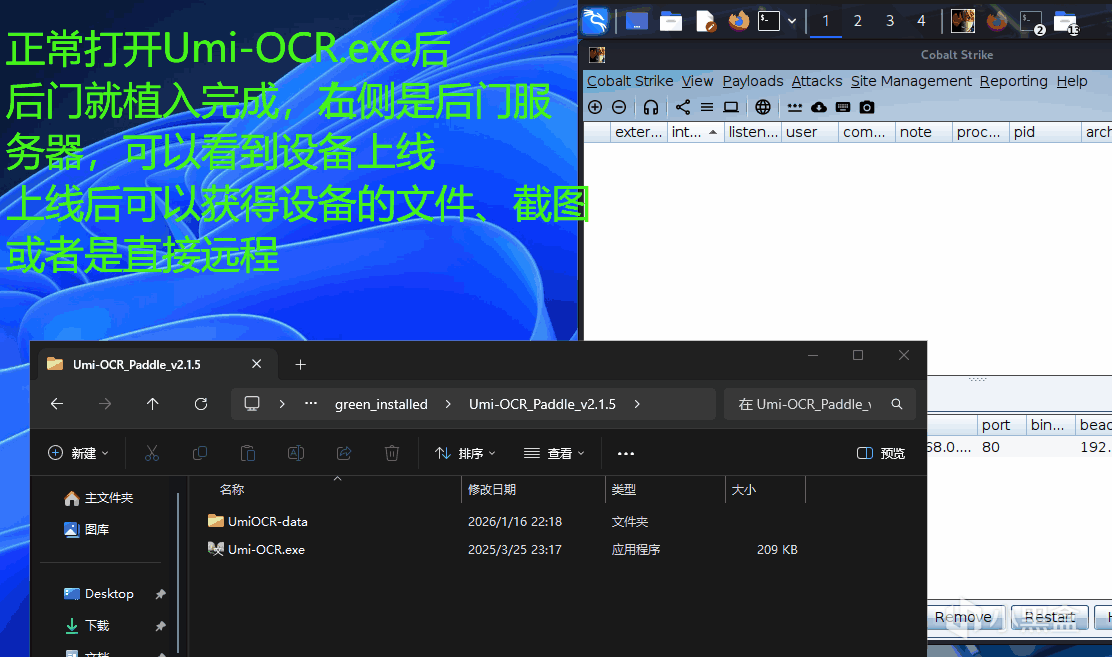Viewport: 1112px width, 657px height.
Task: Select port value 80 in listeners table
Action: pos(991,447)
